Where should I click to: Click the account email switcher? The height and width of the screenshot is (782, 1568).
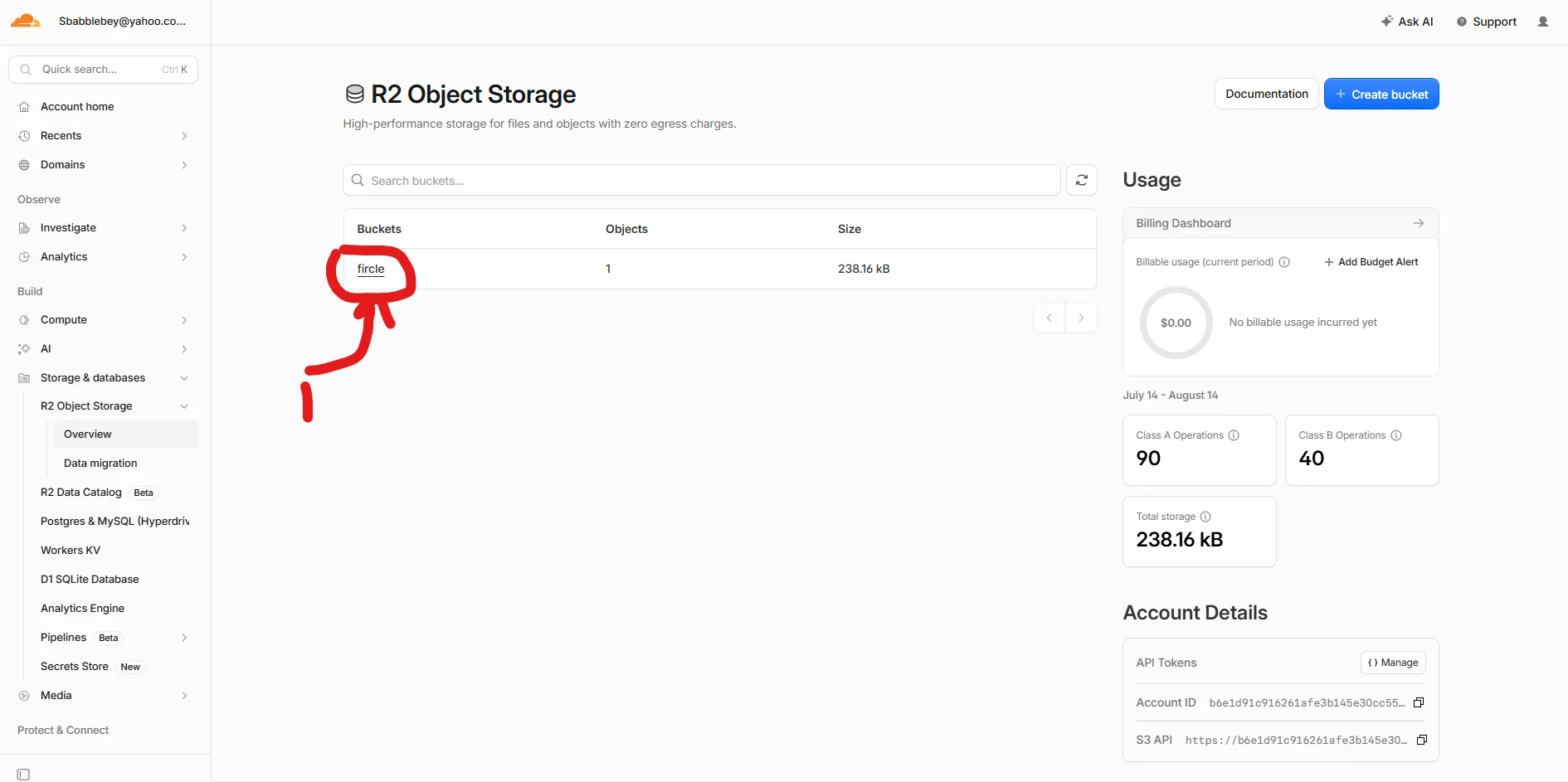(x=123, y=22)
